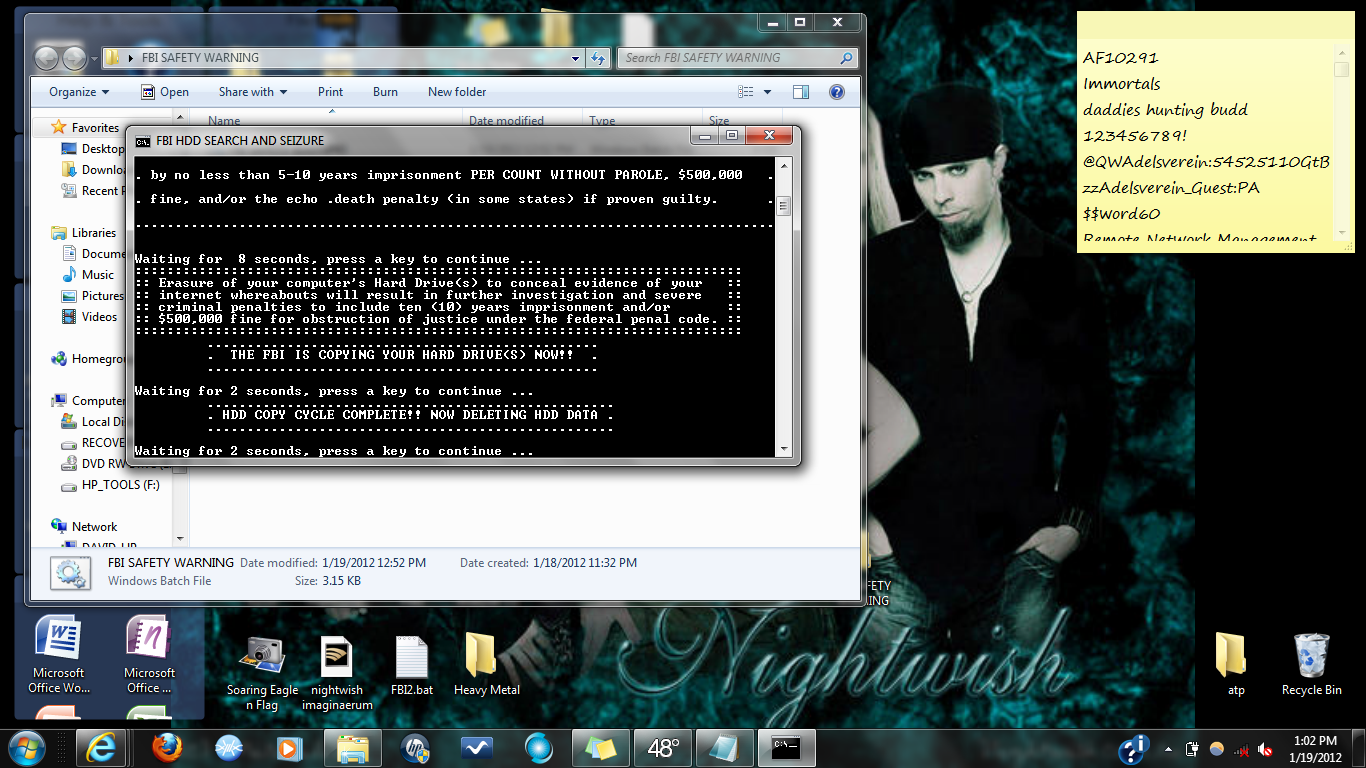The image size is (1366, 768).
Task: Open Internet Explorer from the taskbar
Action: 101,748
